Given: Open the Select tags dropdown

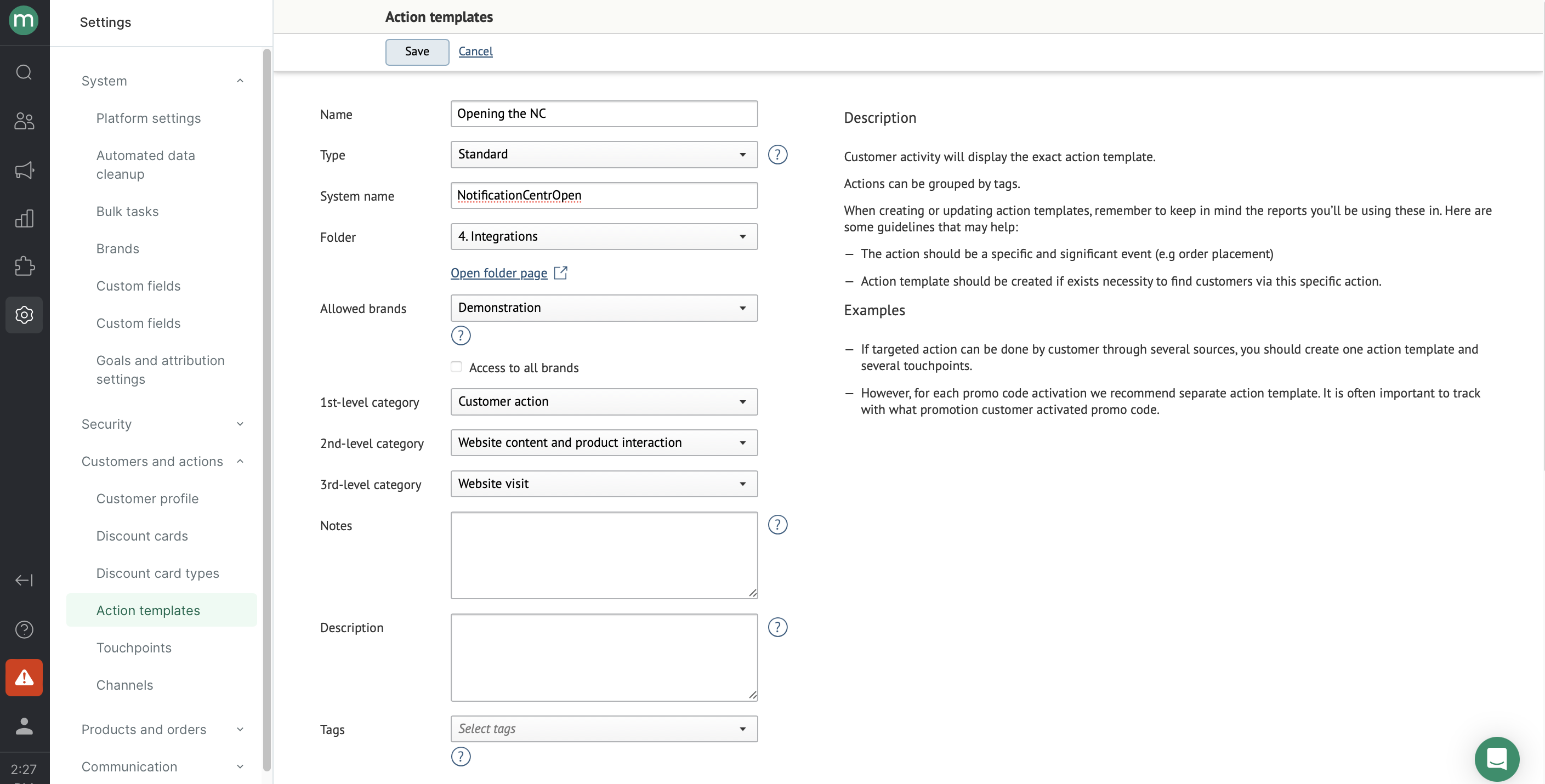Looking at the screenshot, I should 604,728.
